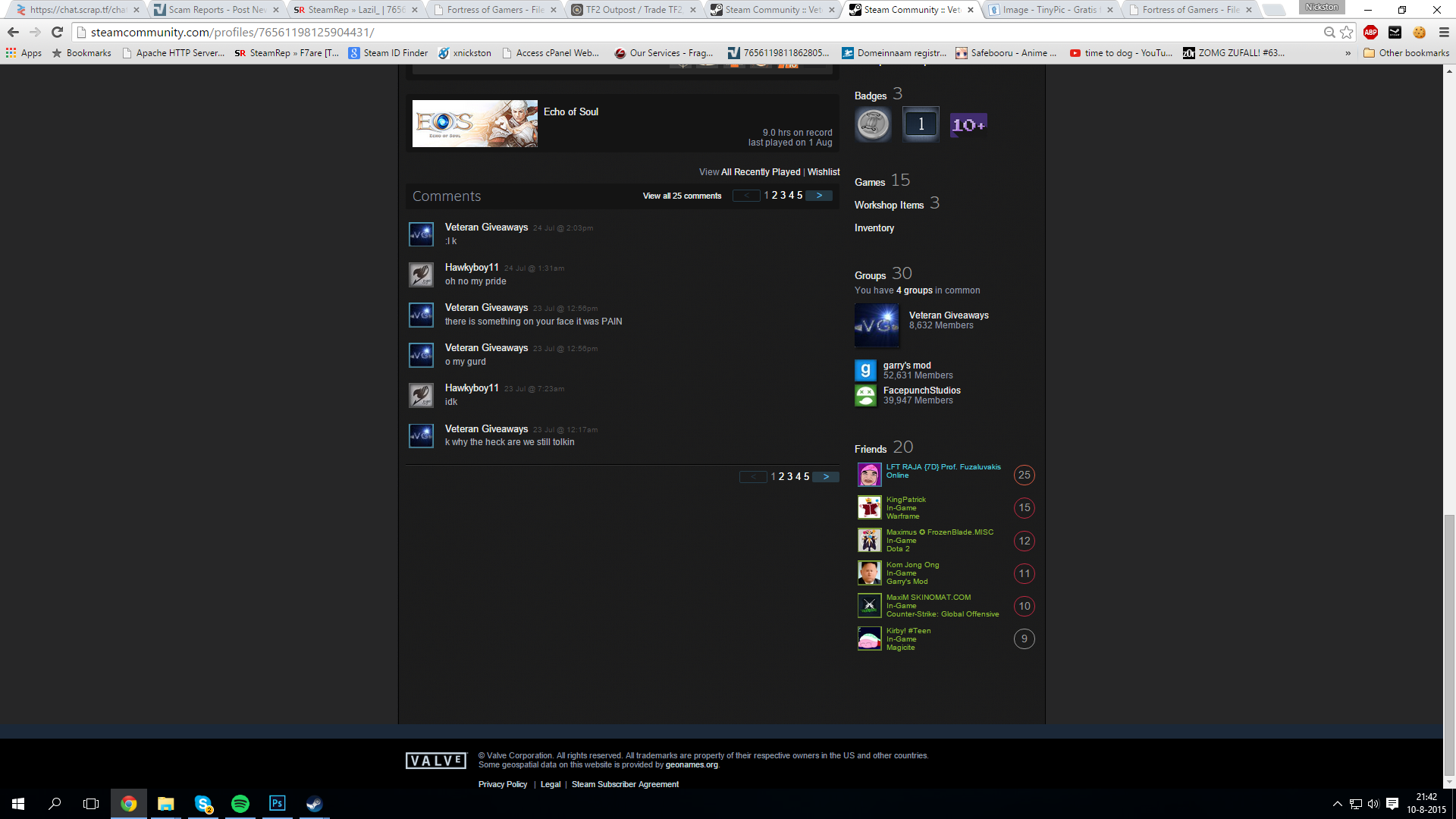This screenshot has height=819, width=1456.
Task: Click the AdBlock Plus extension icon
Action: [x=1370, y=32]
